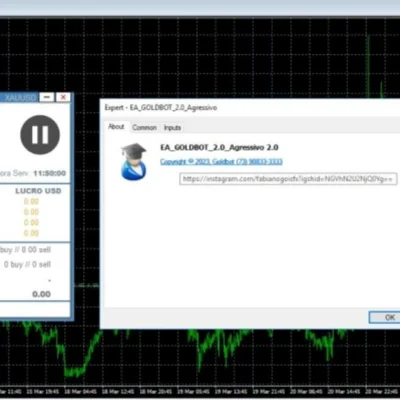This screenshot has width=400, height=400.
Task: Click the LUCRO USD column header
Action: click(x=38, y=191)
